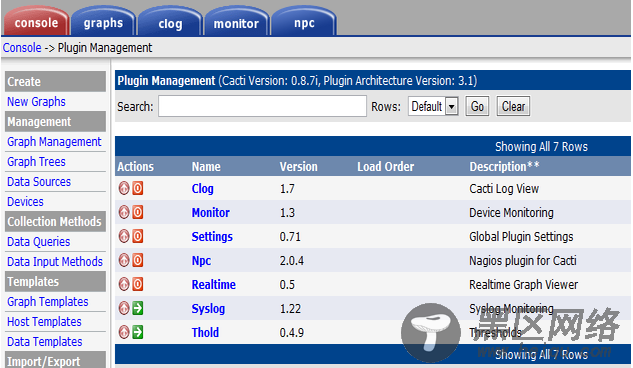Sort by the Version column header
This screenshot has width=633, height=368.
click(x=299, y=167)
